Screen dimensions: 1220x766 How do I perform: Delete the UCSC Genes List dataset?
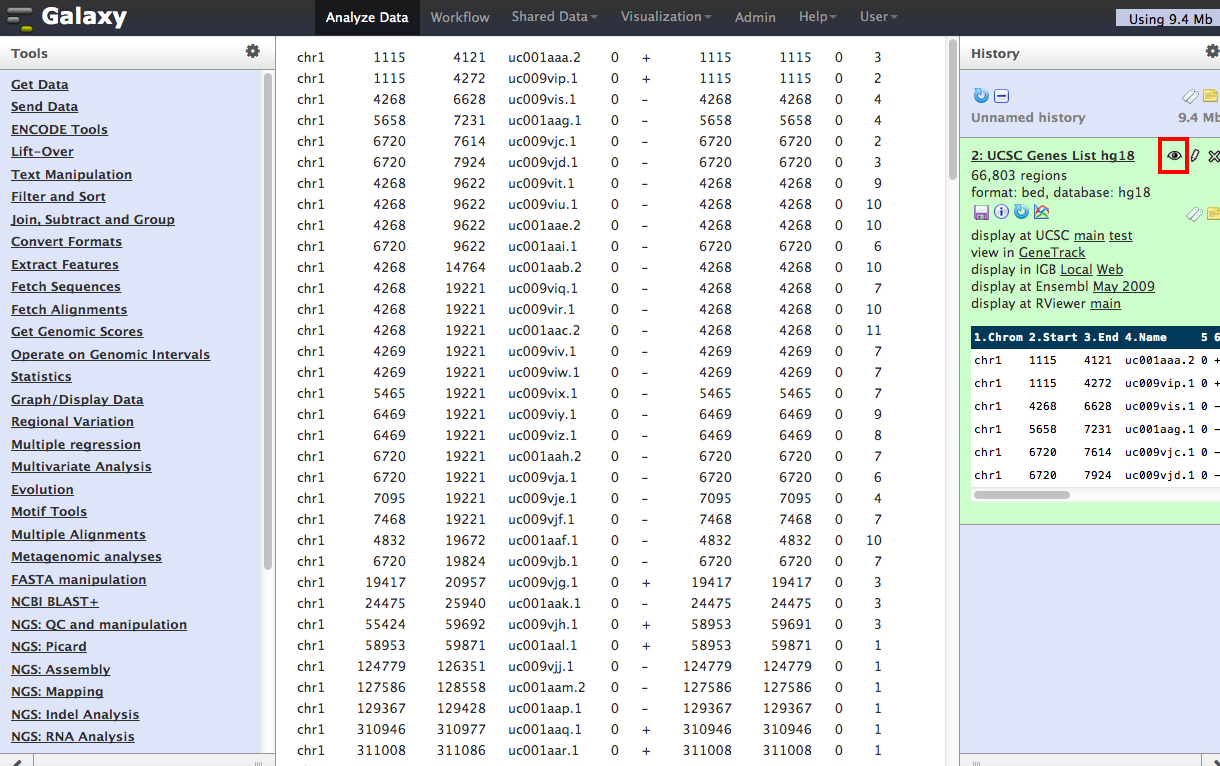coord(1213,156)
